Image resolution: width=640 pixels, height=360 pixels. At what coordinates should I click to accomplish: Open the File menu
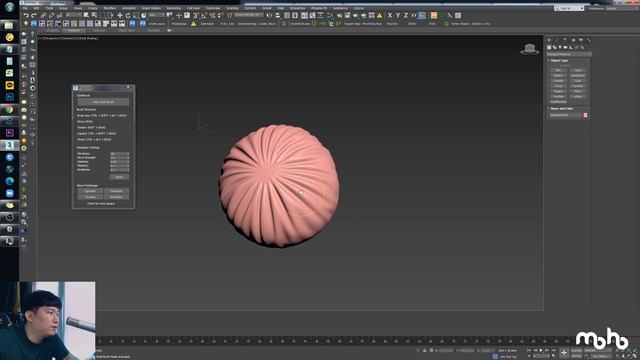[25, 8]
